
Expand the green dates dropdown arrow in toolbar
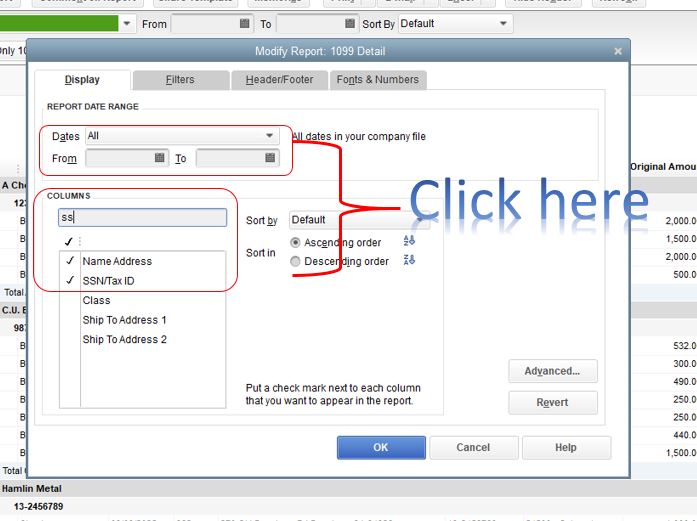point(127,23)
